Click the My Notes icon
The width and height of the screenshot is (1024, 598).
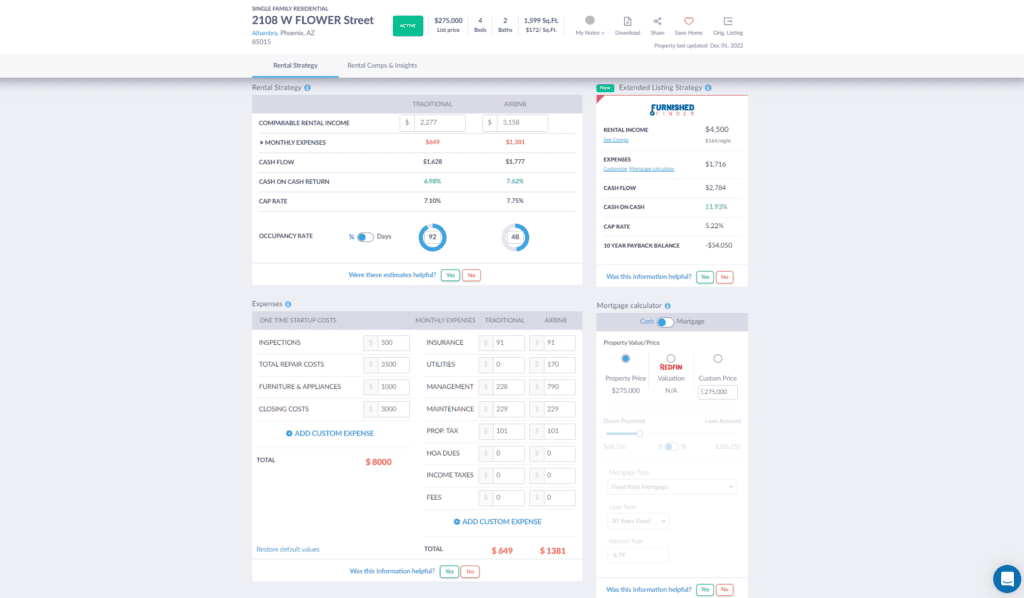(x=589, y=20)
